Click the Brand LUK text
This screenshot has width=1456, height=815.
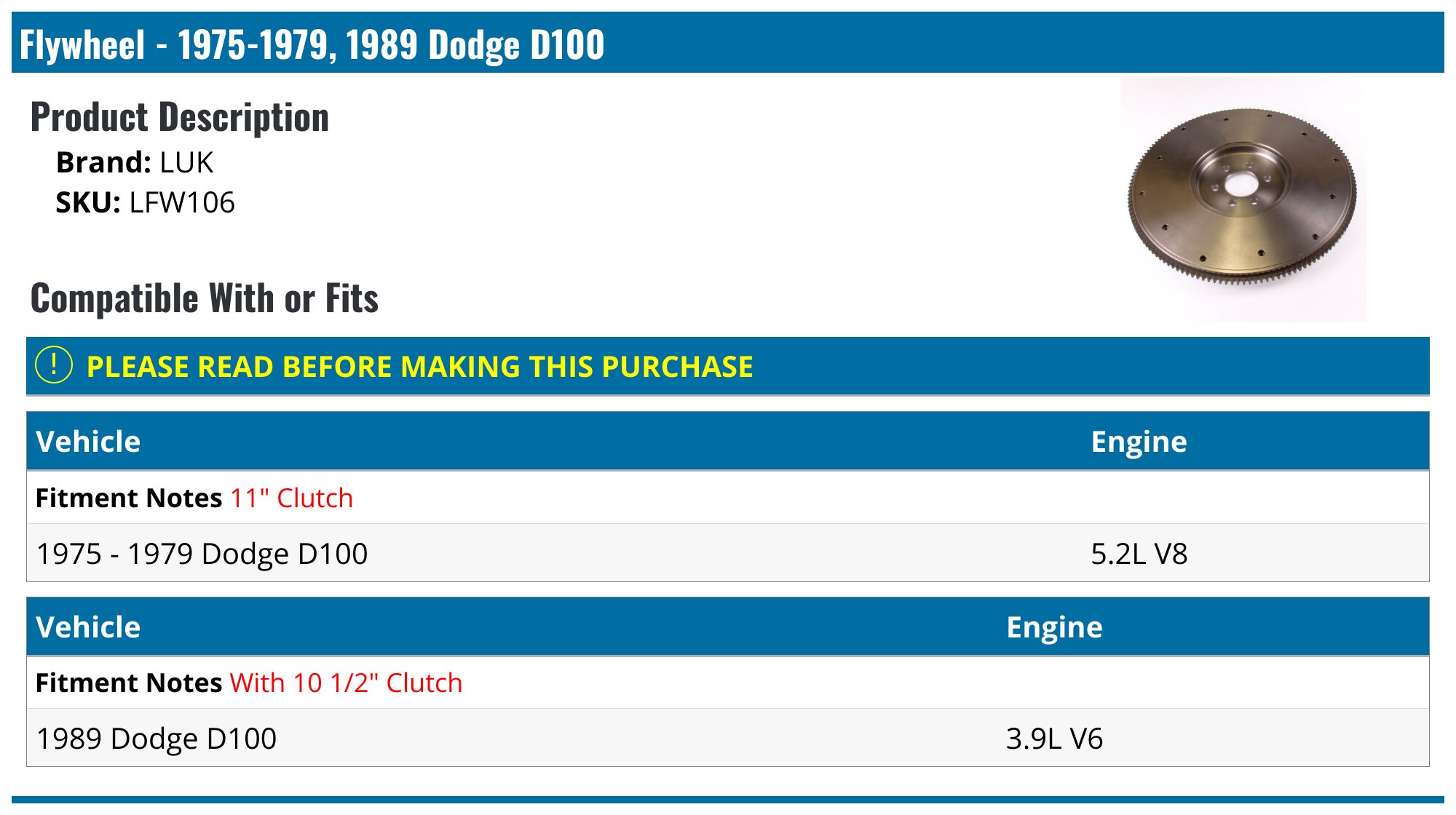[135, 162]
